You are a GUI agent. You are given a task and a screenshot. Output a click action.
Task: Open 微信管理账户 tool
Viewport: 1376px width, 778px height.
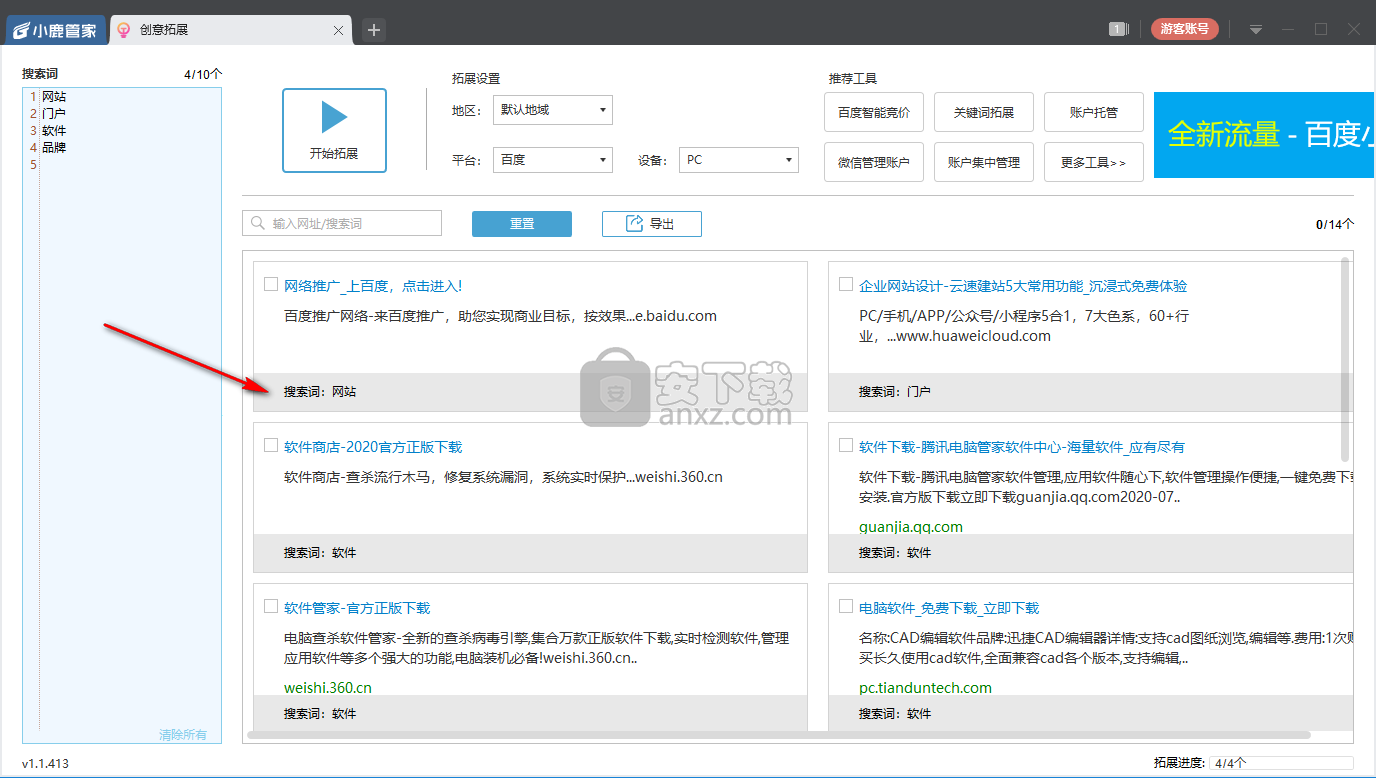[874, 162]
